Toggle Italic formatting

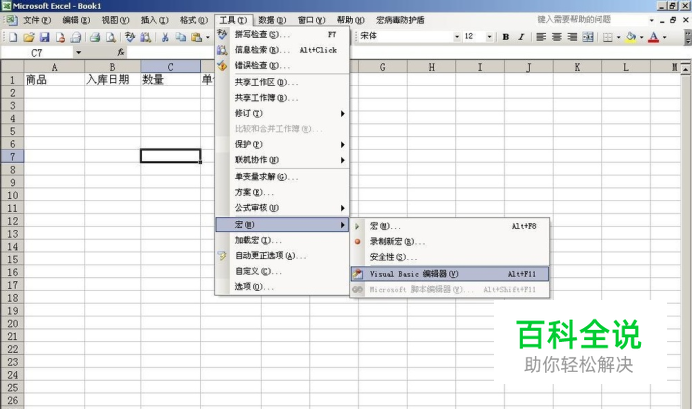click(x=521, y=37)
